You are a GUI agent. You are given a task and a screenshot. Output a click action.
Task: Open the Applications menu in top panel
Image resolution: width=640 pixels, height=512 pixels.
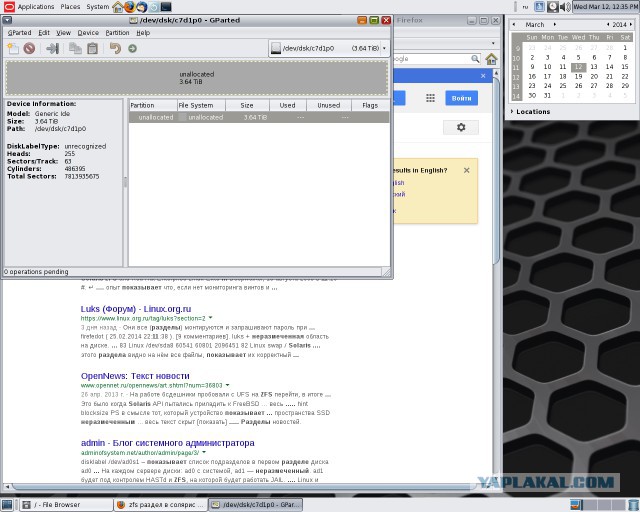(36, 7)
